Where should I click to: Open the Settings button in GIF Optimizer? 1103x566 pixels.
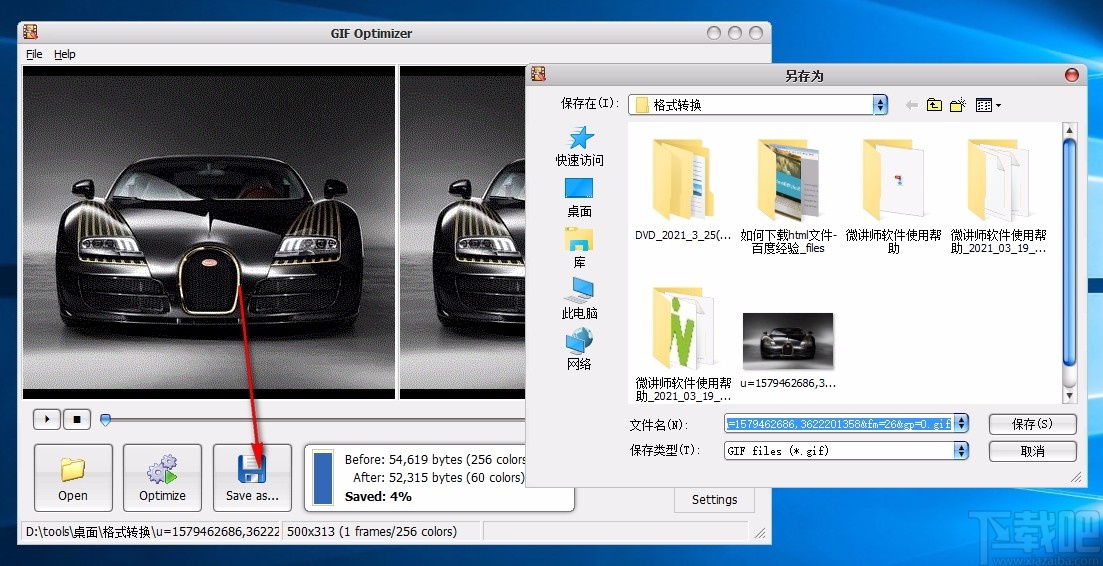(714, 500)
